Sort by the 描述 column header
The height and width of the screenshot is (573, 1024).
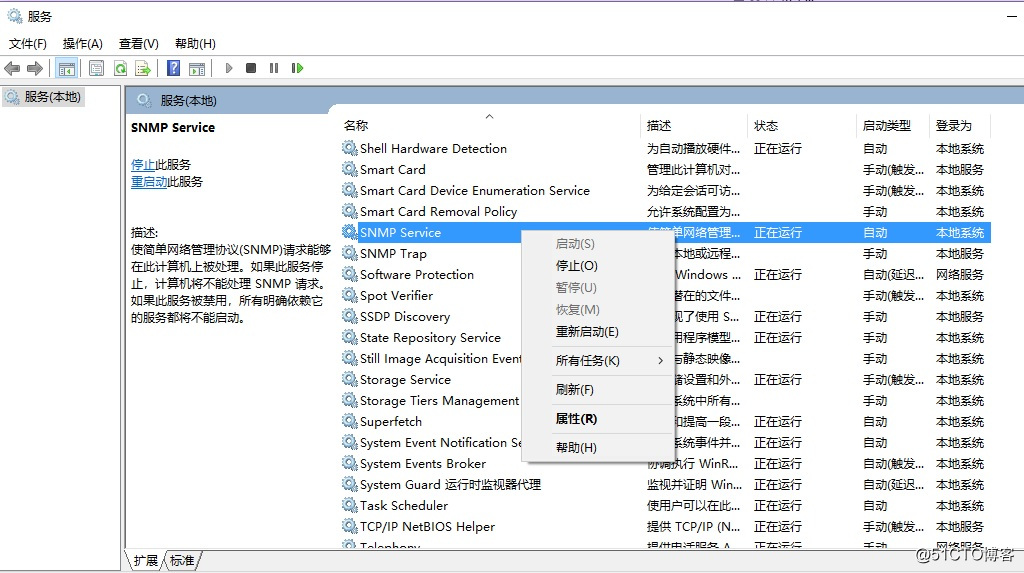click(694, 125)
